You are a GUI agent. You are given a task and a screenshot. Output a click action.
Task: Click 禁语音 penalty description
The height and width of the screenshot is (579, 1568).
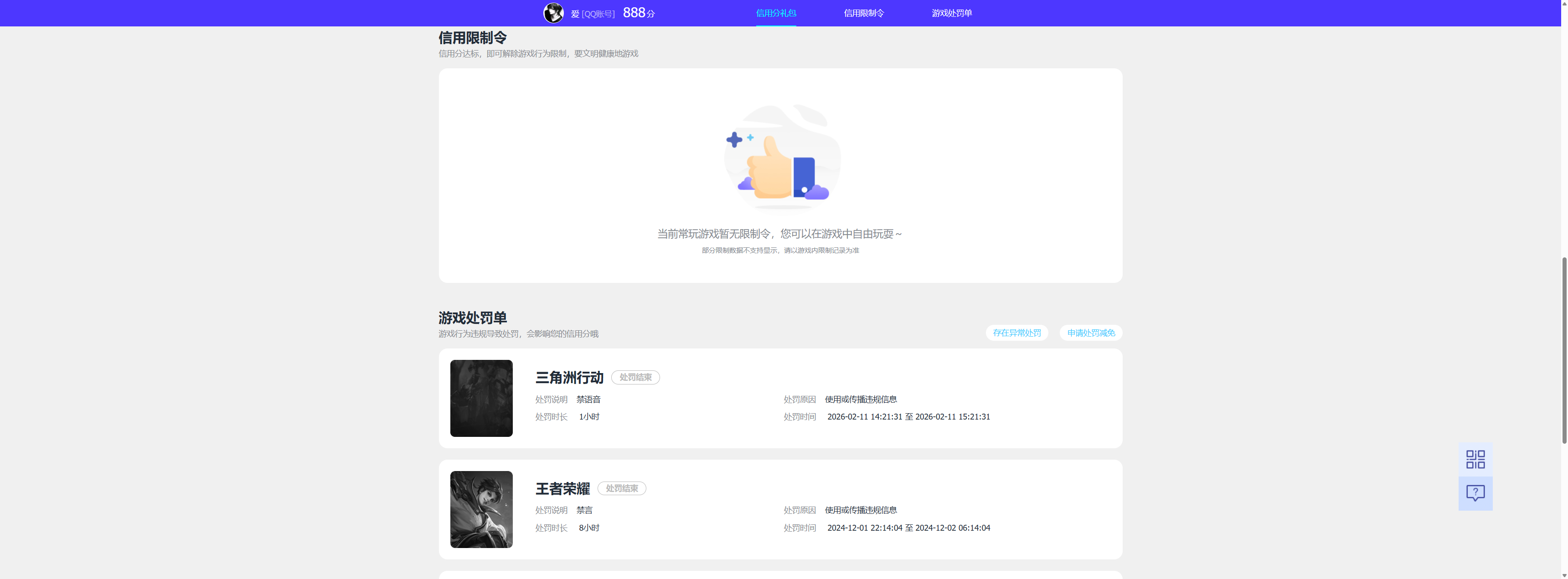[588, 400]
